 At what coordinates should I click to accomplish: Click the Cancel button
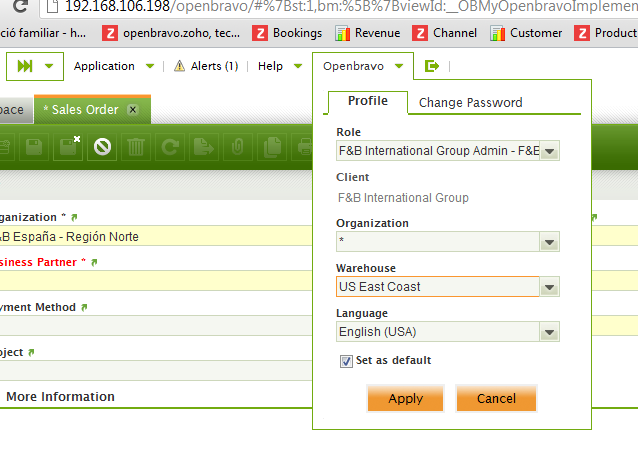pos(496,398)
